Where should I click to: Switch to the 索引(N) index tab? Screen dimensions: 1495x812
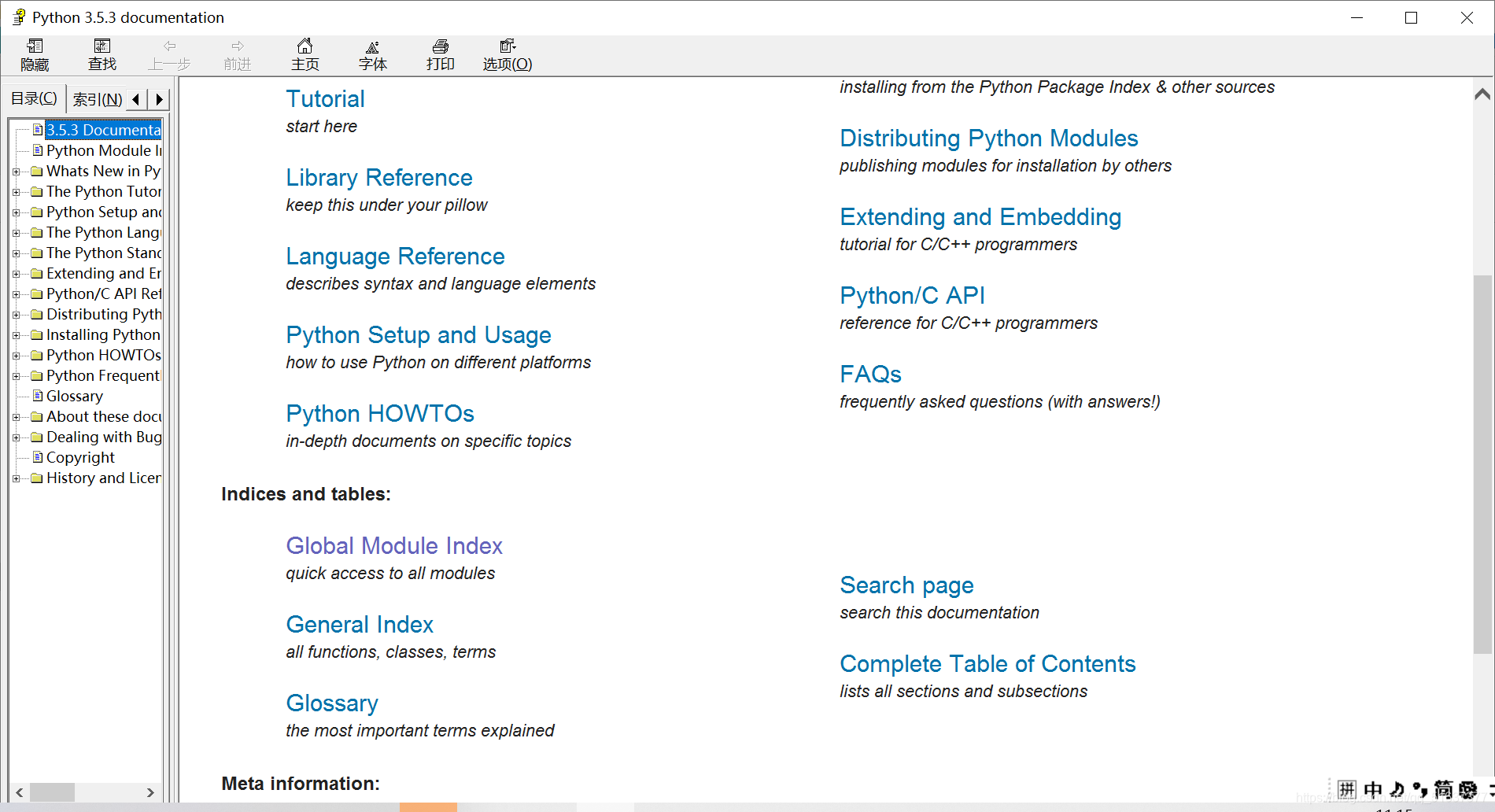click(98, 99)
